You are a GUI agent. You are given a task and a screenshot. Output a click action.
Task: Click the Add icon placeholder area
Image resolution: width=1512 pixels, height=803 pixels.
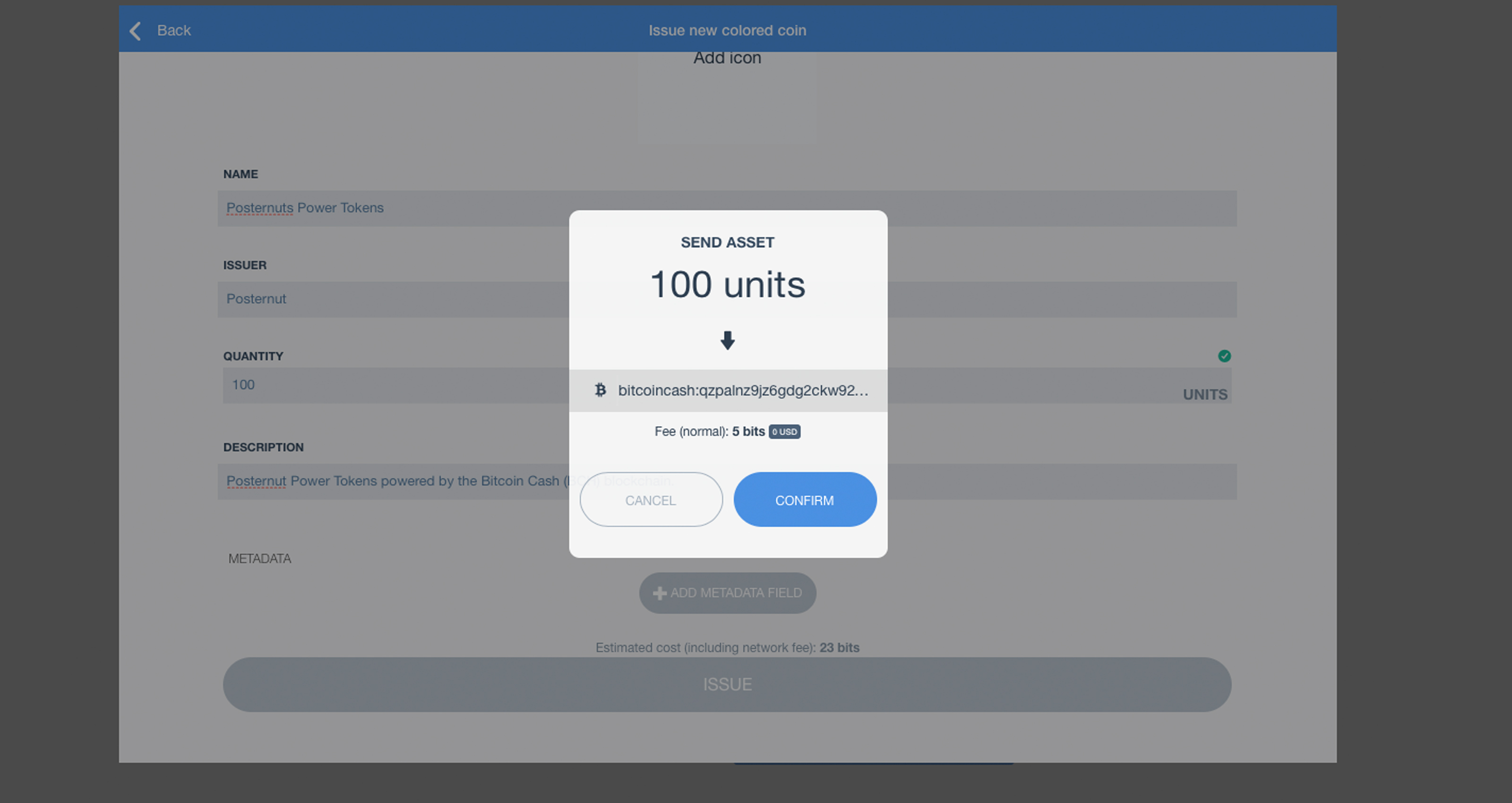[x=727, y=97]
